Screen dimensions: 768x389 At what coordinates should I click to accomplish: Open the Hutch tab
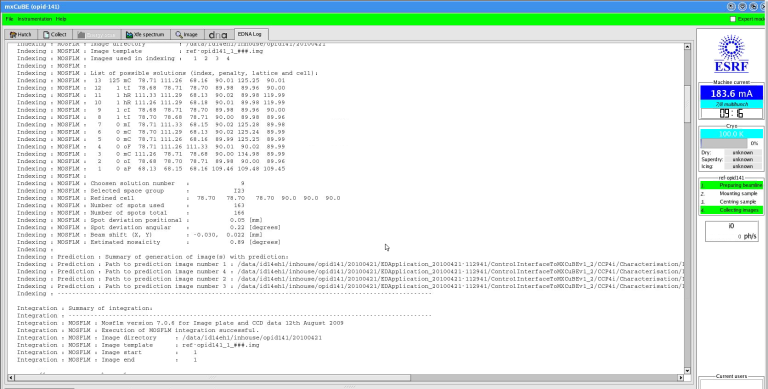[21, 35]
